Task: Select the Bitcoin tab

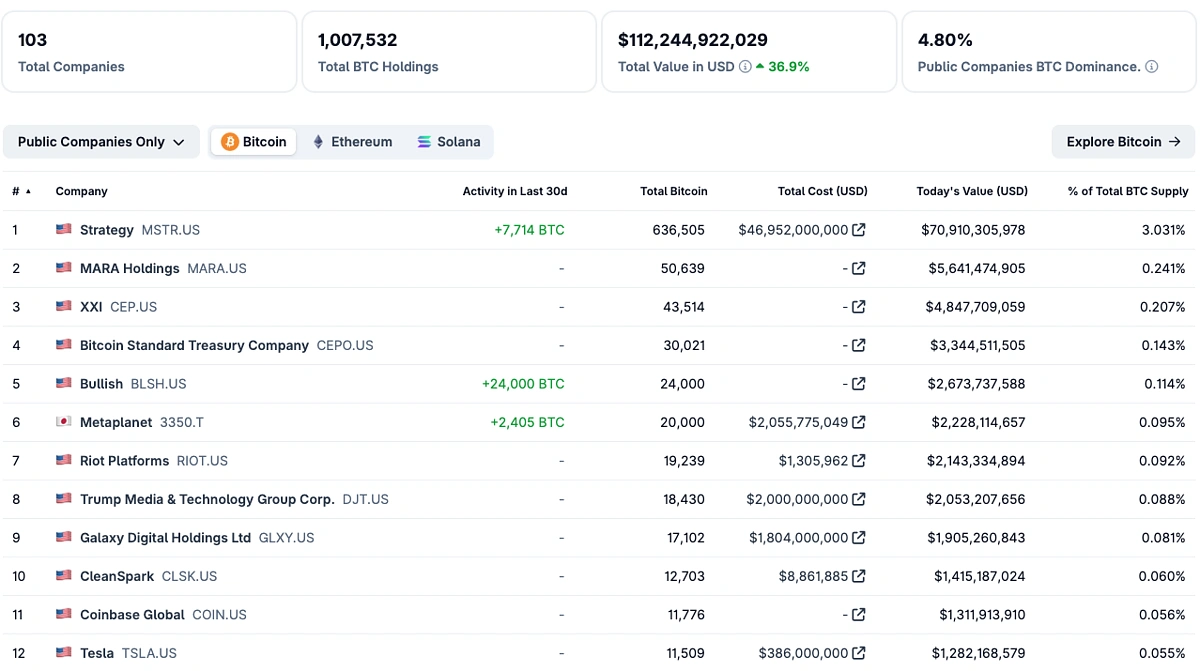Action: point(253,142)
